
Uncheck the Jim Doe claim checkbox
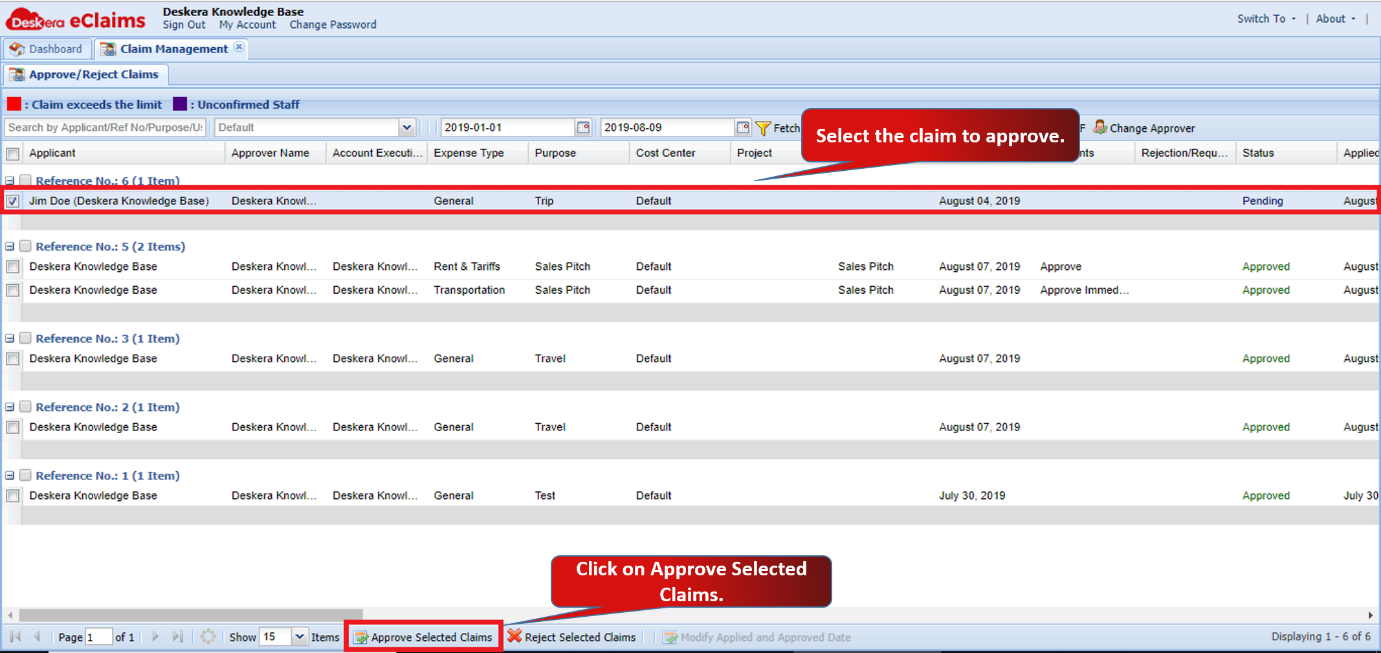pos(13,201)
